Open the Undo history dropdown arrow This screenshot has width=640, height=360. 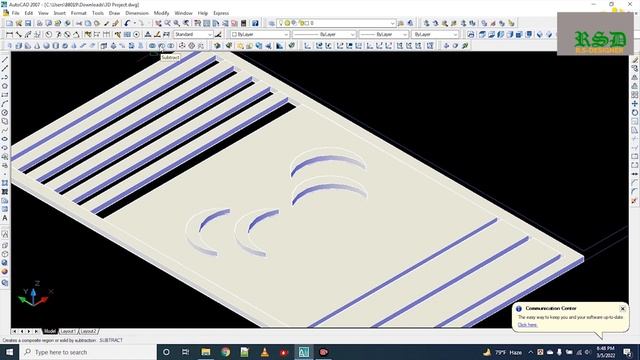134,23
